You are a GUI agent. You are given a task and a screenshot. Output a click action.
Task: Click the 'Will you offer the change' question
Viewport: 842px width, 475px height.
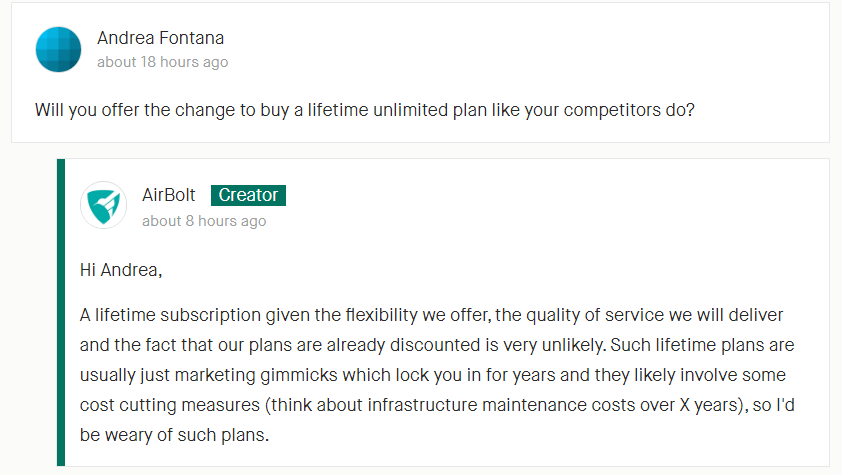point(365,110)
